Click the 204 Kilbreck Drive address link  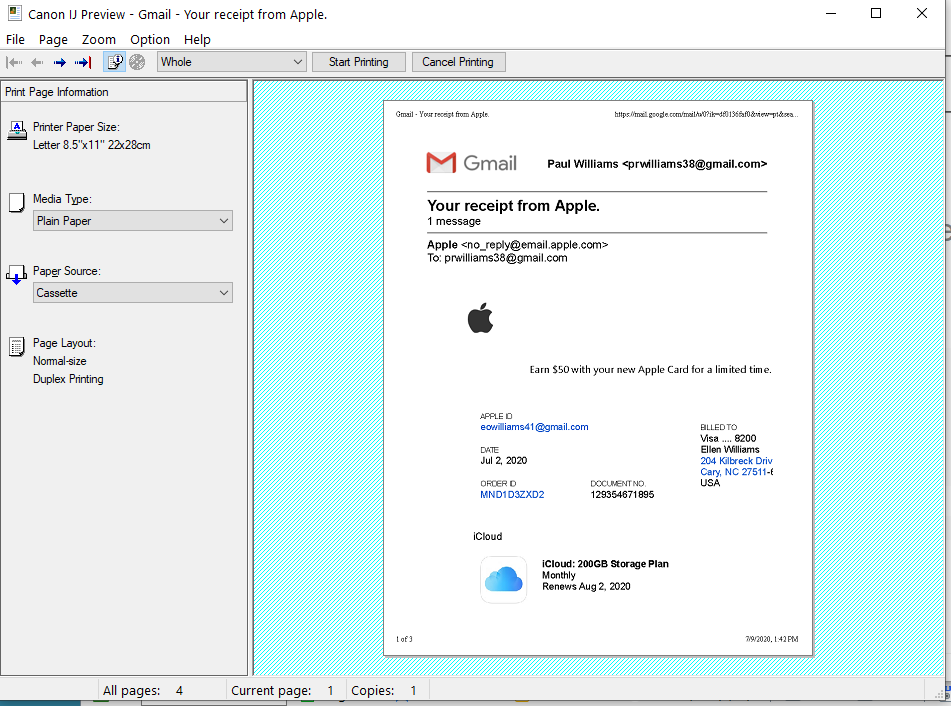click(x=736, y=461)
